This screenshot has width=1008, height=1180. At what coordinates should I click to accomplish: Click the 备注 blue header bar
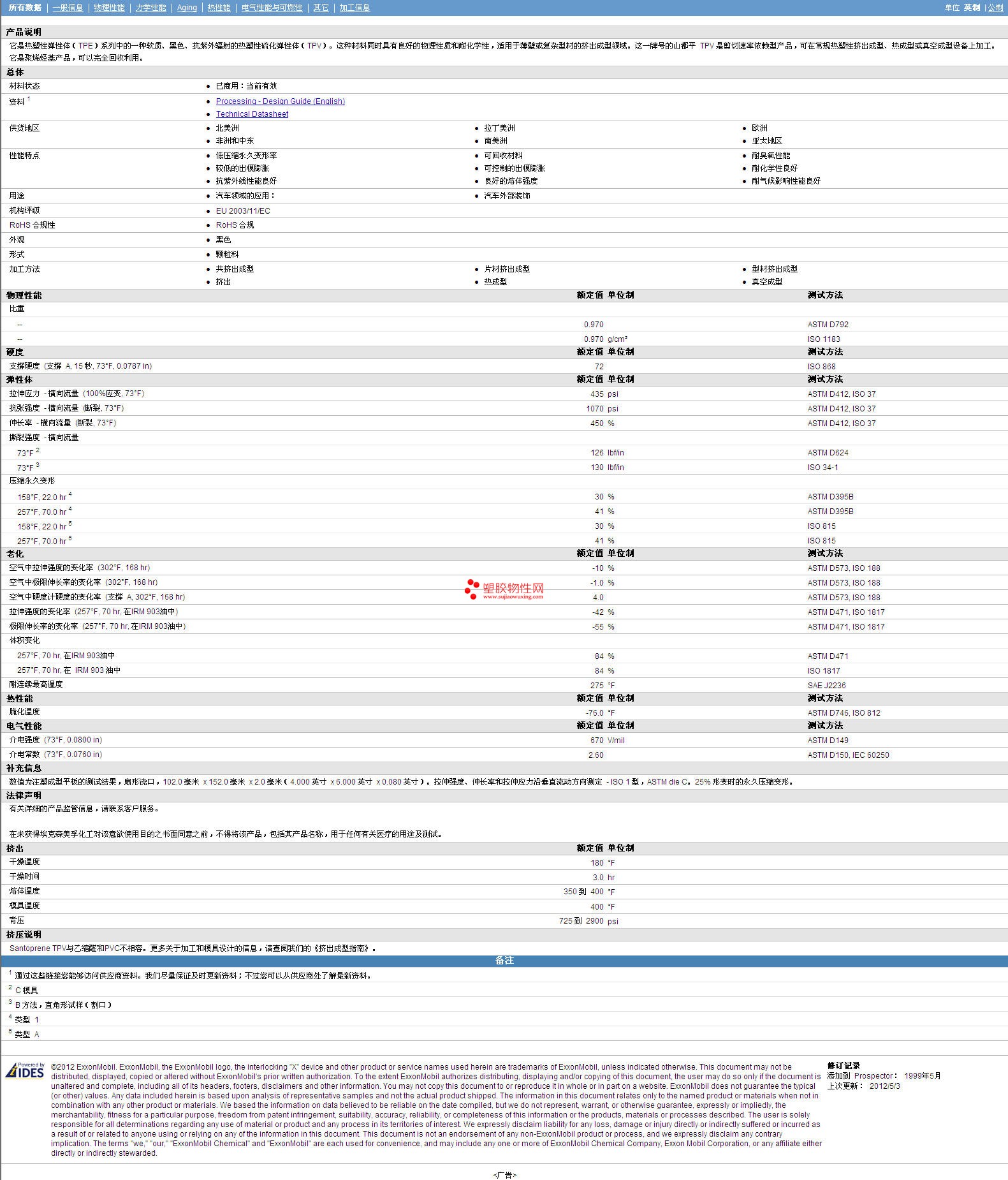[504, 961]
